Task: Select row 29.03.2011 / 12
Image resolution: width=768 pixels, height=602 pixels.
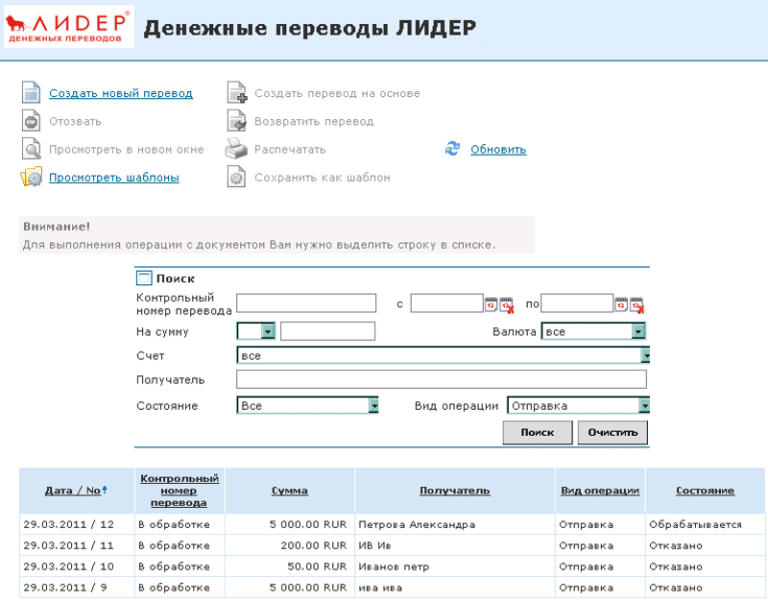Action: (392, 524)
